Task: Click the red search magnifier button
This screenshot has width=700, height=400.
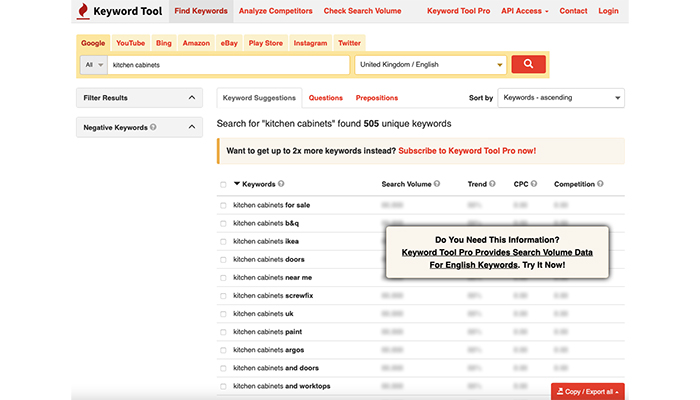Action: click(528, 64)
